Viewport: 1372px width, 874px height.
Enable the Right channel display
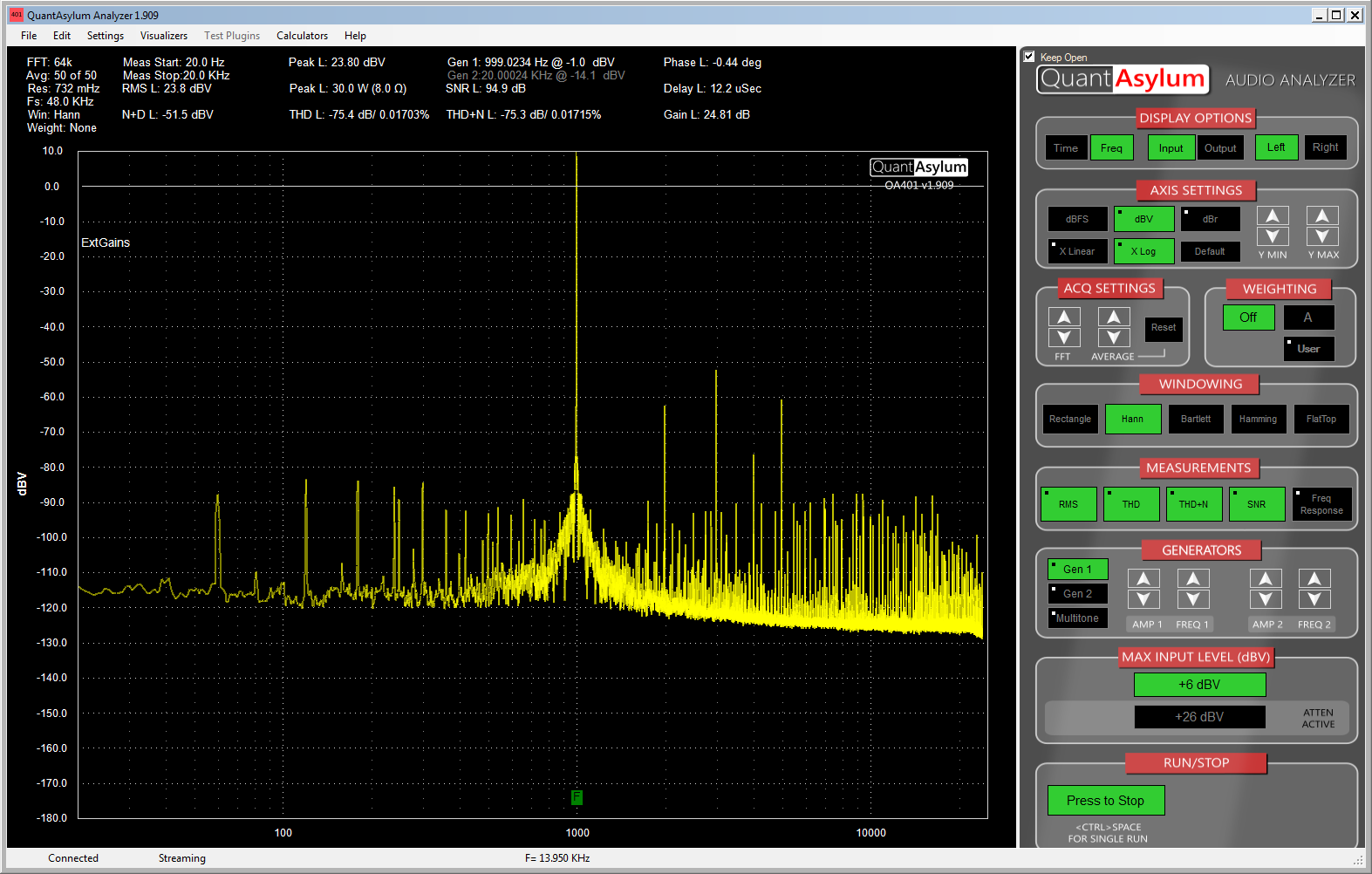point(1326,147)
